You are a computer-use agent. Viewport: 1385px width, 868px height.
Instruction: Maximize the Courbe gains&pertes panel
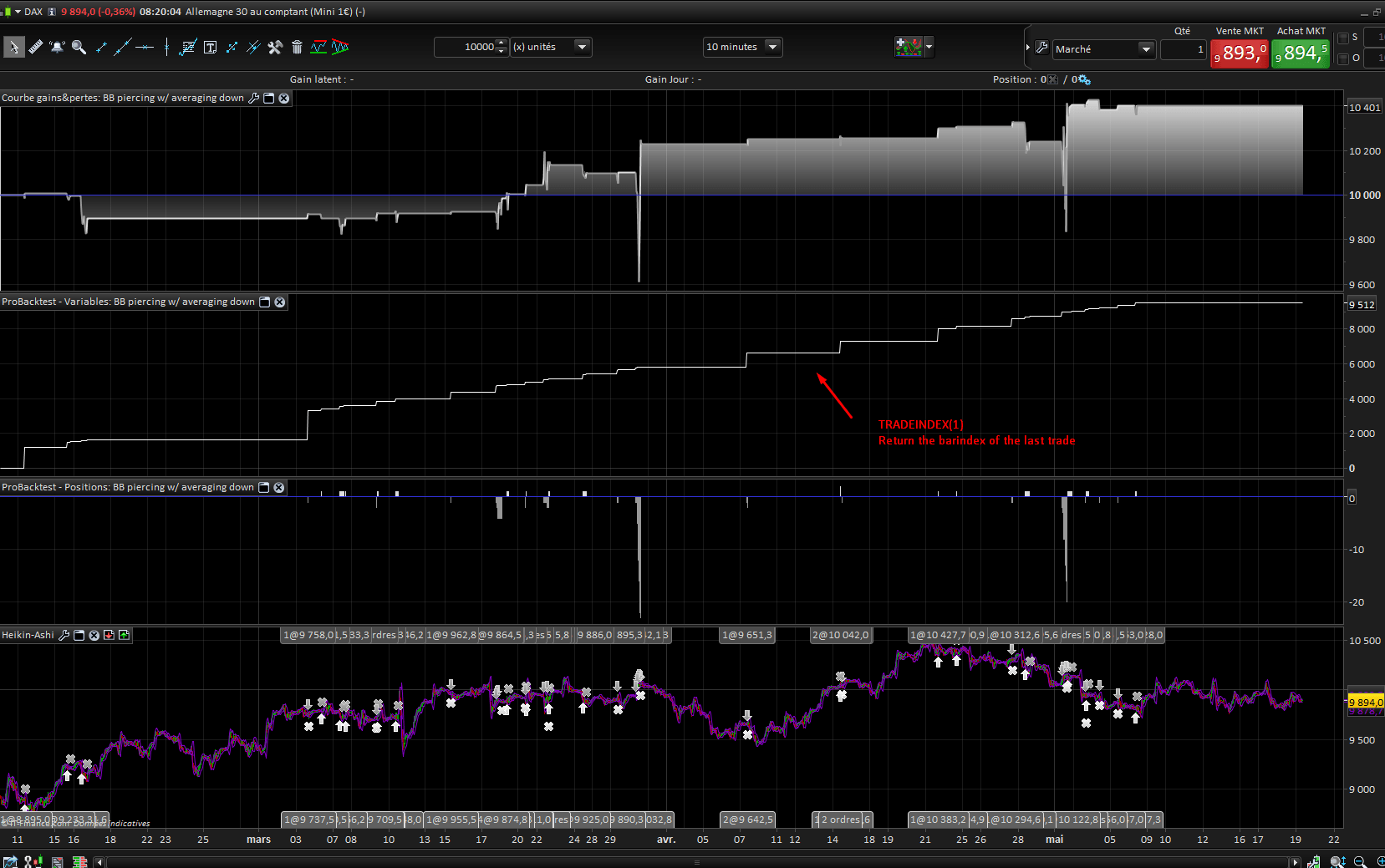coord(269,98)
